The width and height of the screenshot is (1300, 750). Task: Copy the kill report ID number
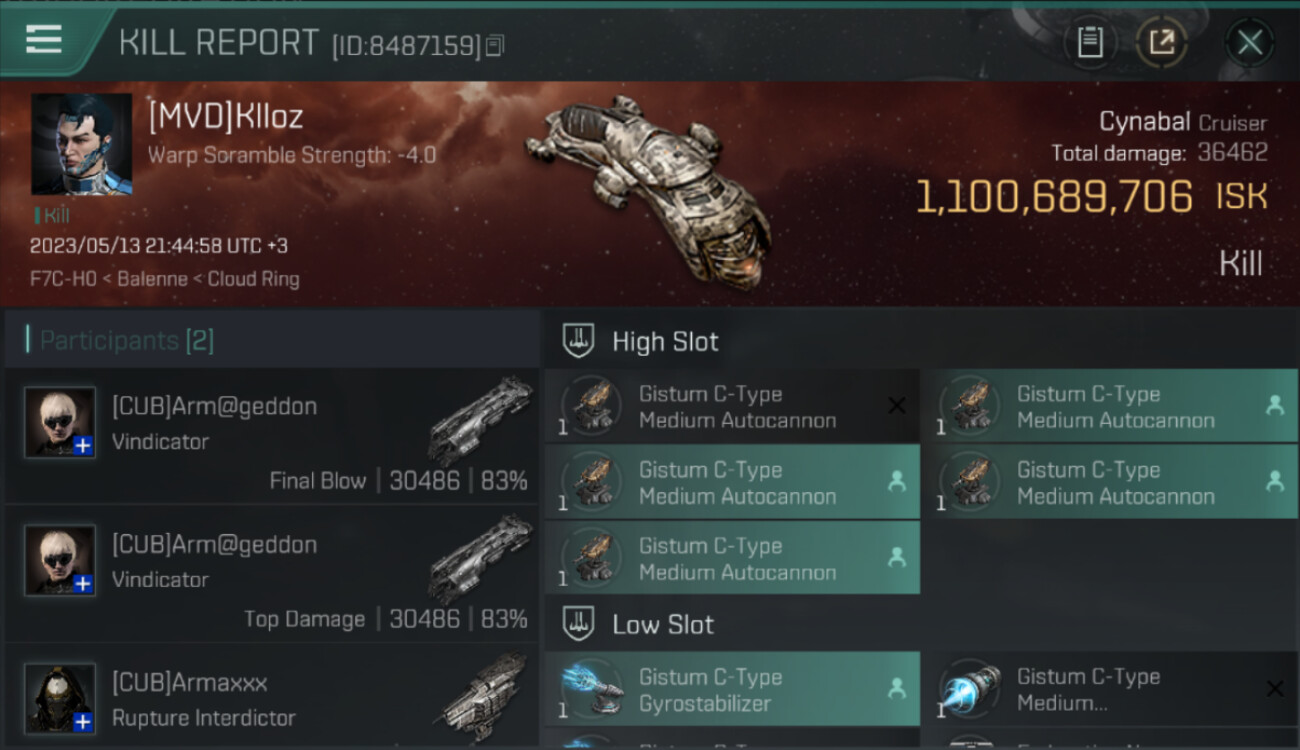click(x=495, y=45)
